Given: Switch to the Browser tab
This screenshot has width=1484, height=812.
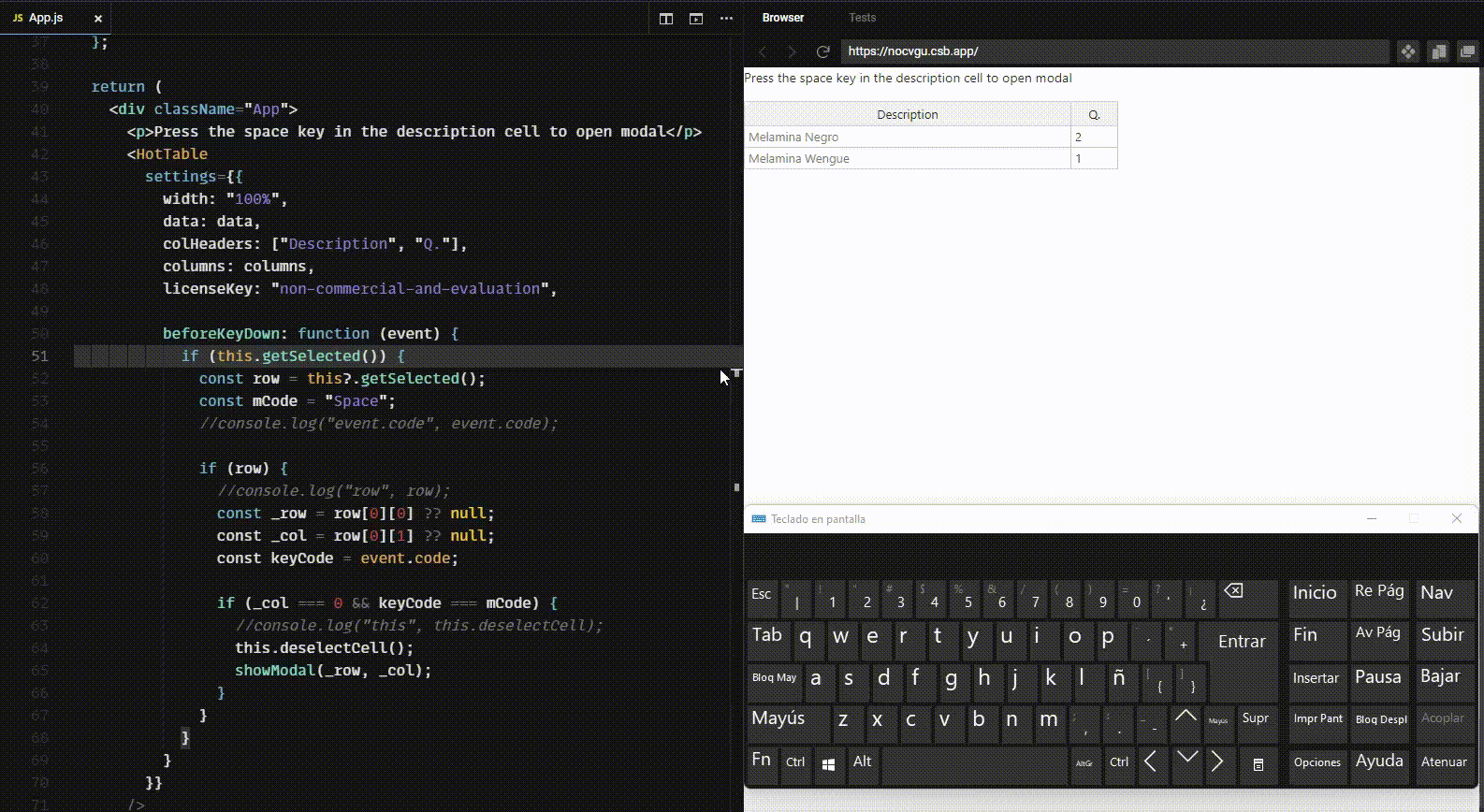Looking at the screenshot, I should [783, 18].
